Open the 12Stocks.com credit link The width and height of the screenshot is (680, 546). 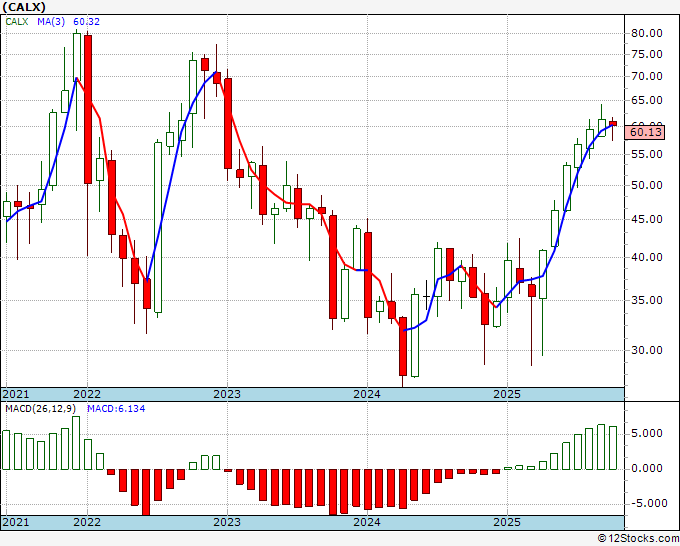pos(638,539)
